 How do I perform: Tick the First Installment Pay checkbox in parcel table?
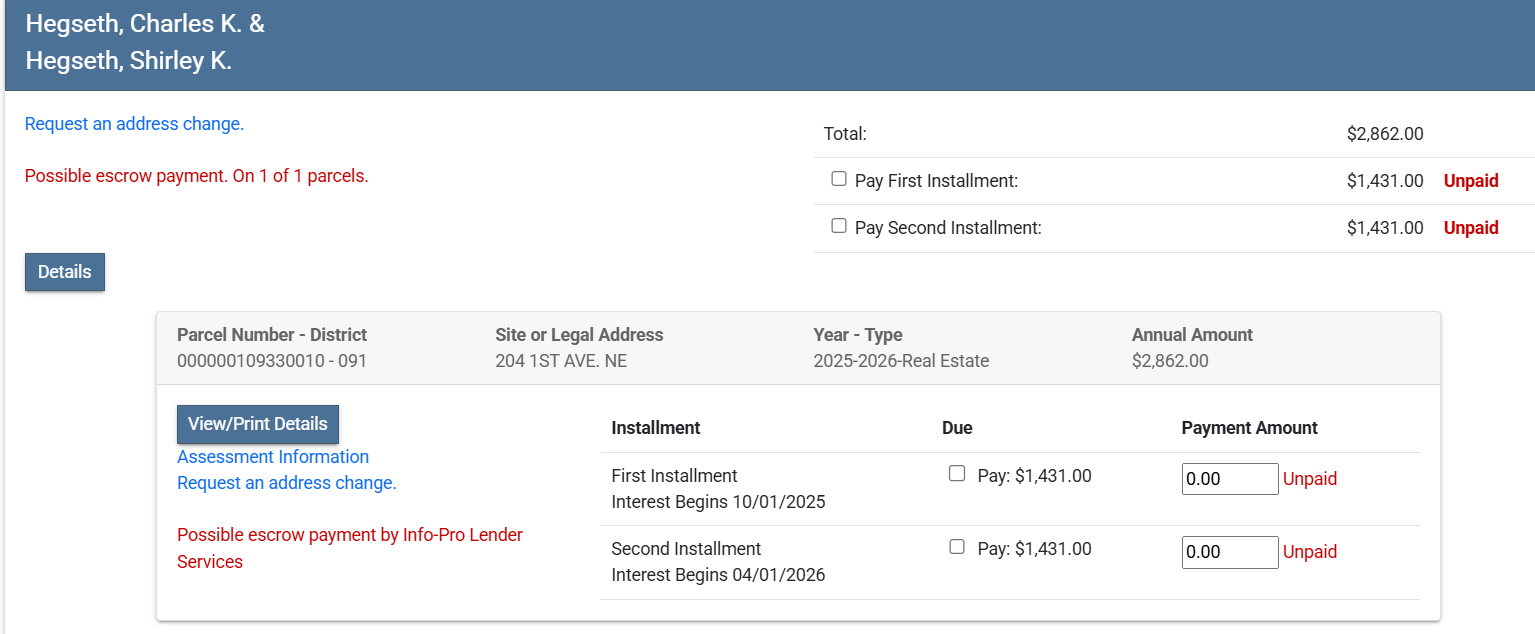(957, 474)
